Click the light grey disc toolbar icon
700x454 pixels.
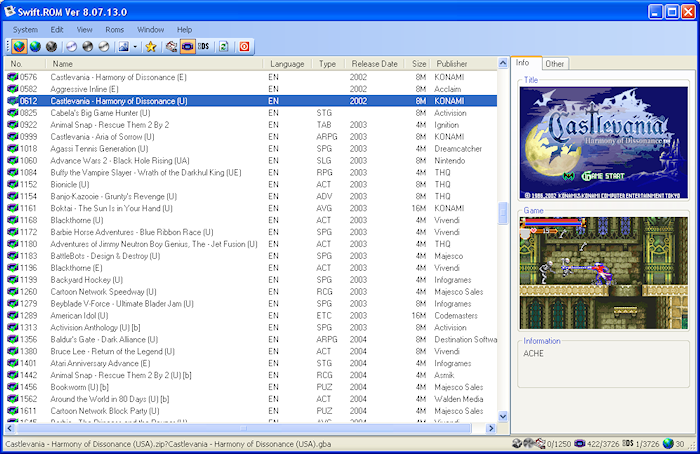104,46
